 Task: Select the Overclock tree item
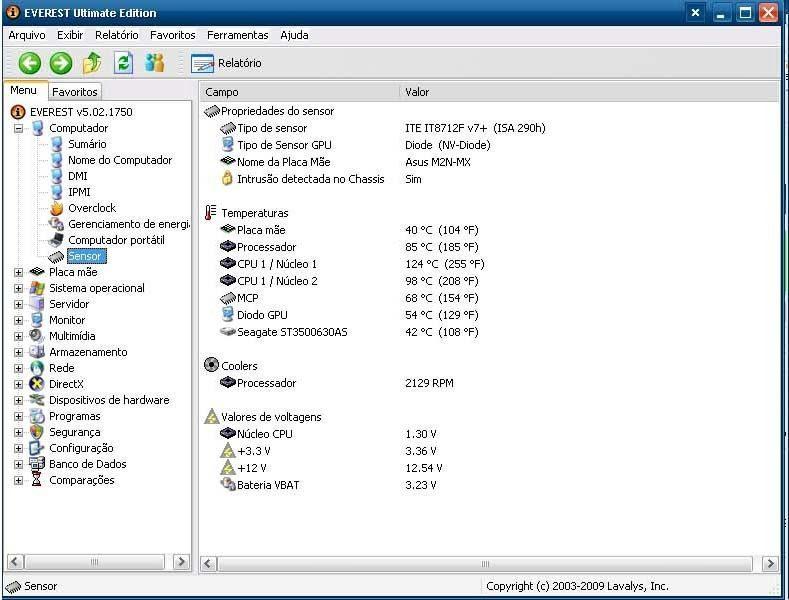[91, 208]
